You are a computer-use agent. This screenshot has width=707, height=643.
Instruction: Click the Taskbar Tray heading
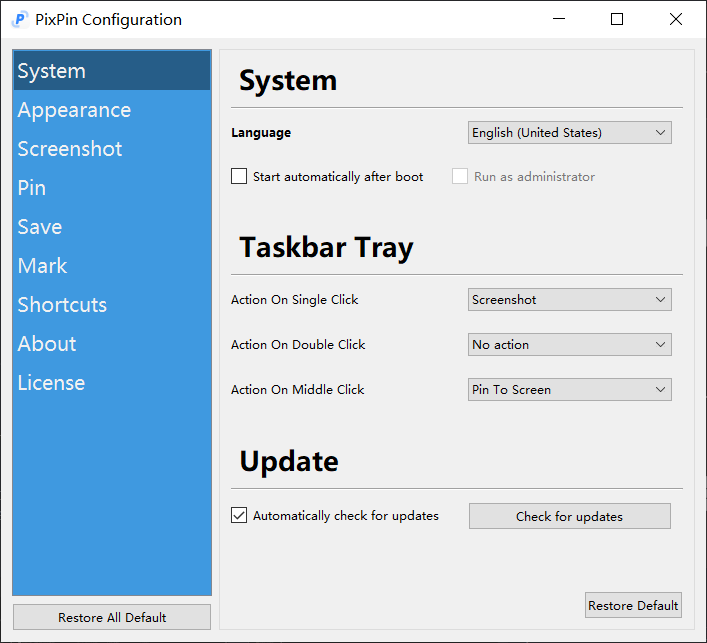326,248
